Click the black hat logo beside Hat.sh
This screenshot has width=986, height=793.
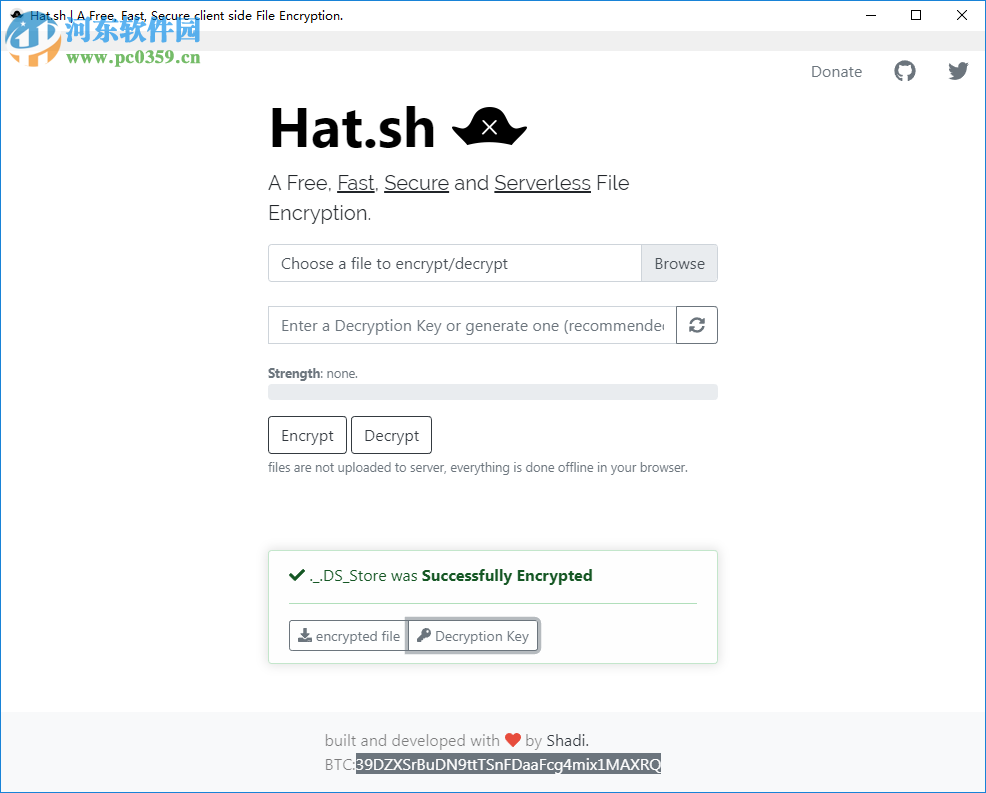[x=489, y=127]
